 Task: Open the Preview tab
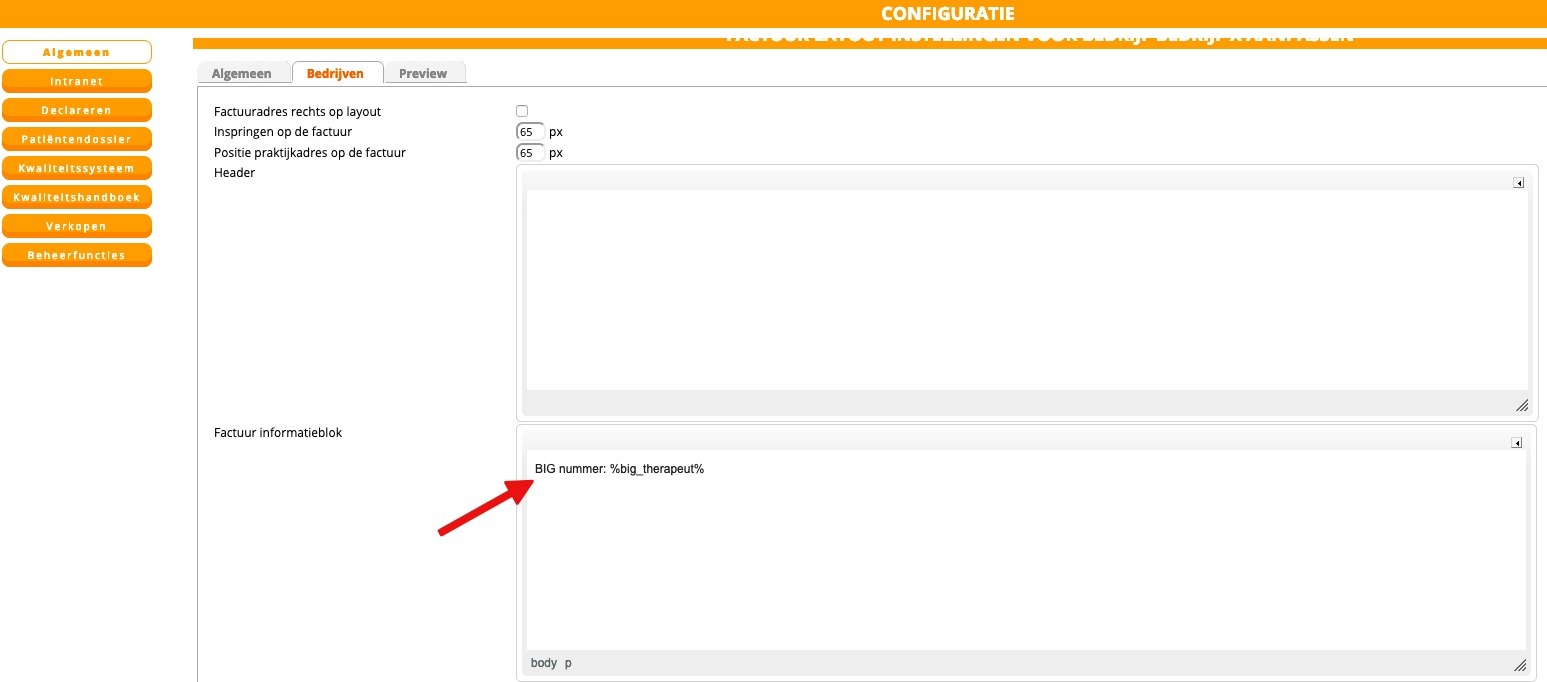point(423,74)
